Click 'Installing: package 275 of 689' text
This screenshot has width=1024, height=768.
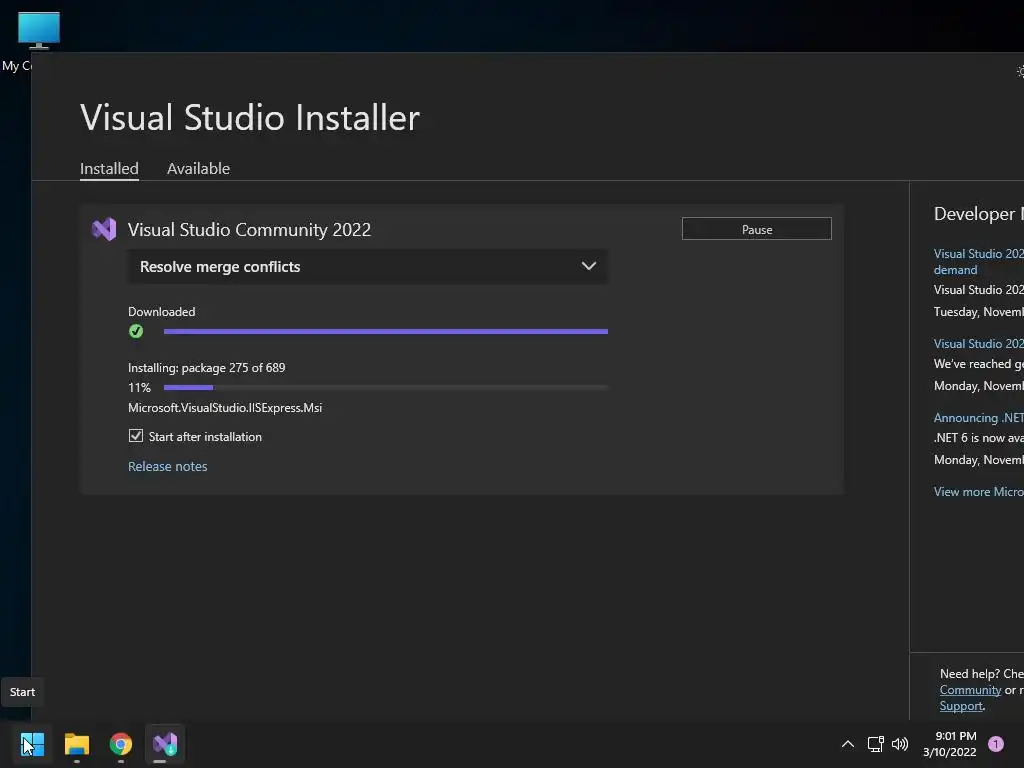click(206, 368)
